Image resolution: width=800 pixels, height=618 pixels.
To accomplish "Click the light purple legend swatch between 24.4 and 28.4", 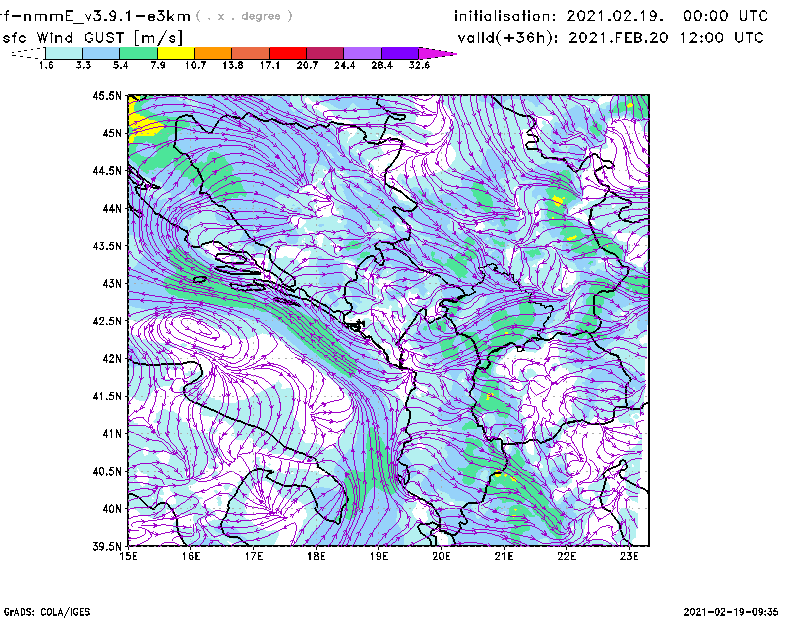I will point(362,53).
